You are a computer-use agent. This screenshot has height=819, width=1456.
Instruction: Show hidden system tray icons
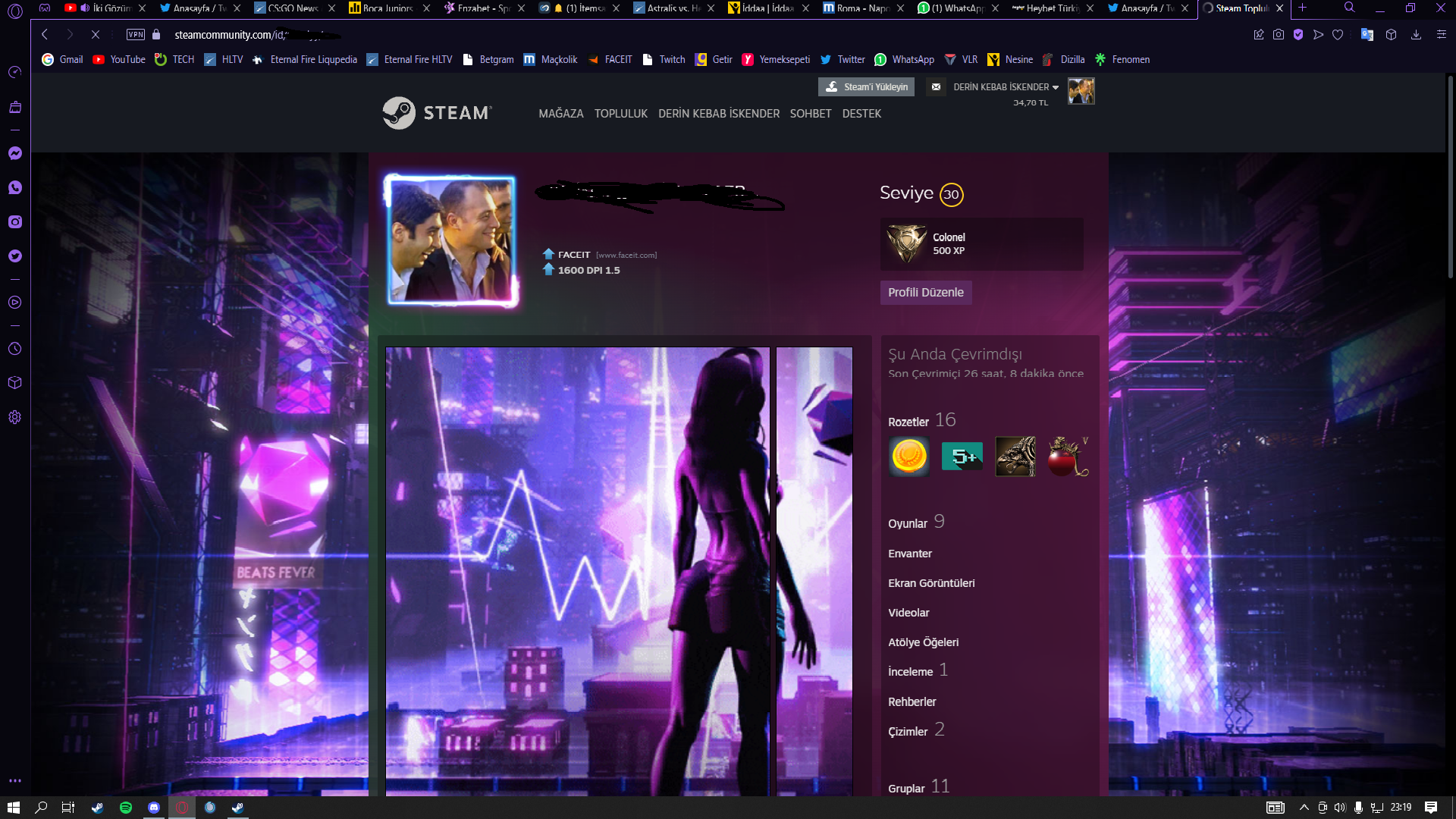point(1304,808)
